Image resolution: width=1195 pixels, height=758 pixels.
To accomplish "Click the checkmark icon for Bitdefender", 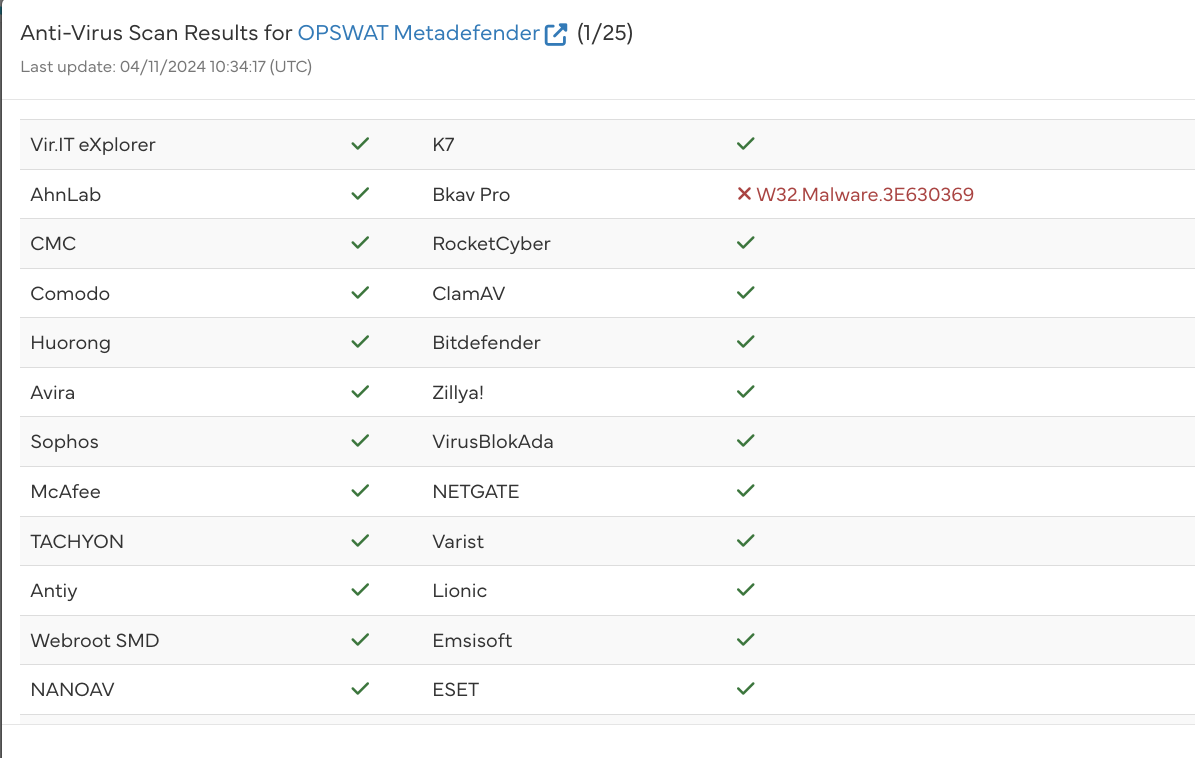I will pyautogui.click(x=744, y=342).
